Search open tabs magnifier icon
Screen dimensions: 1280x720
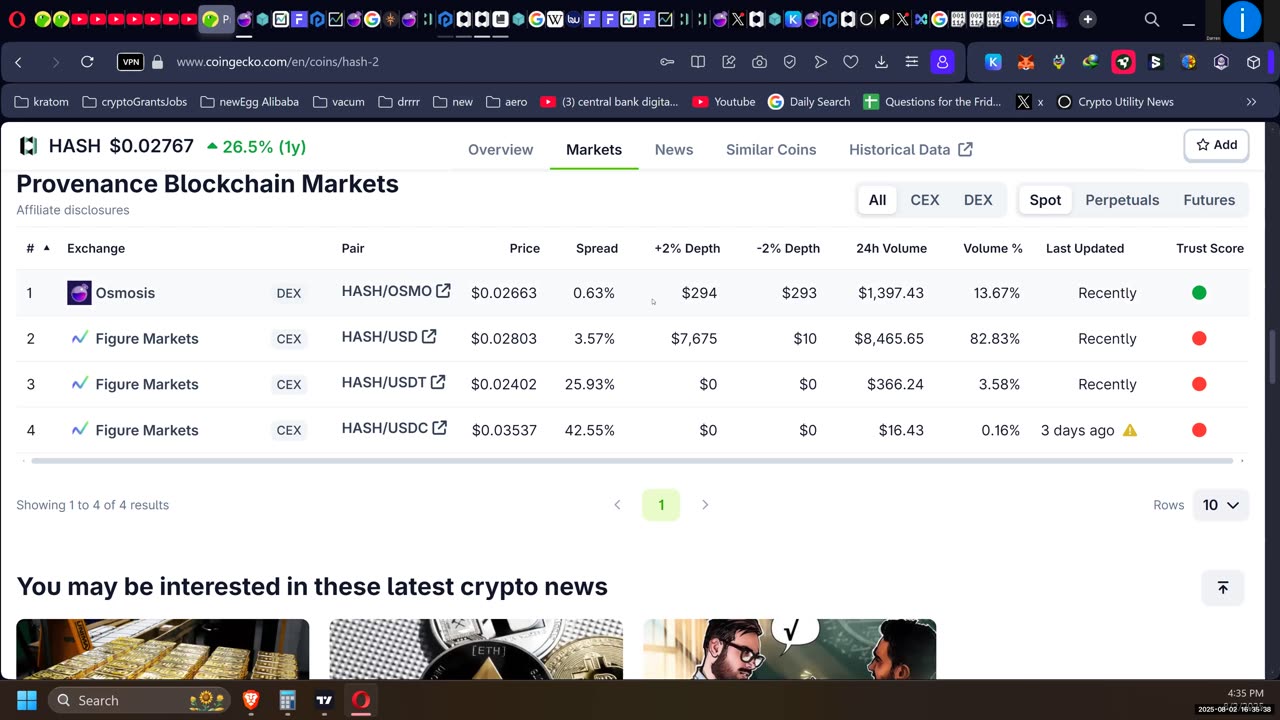click(x=1152, y=19)
